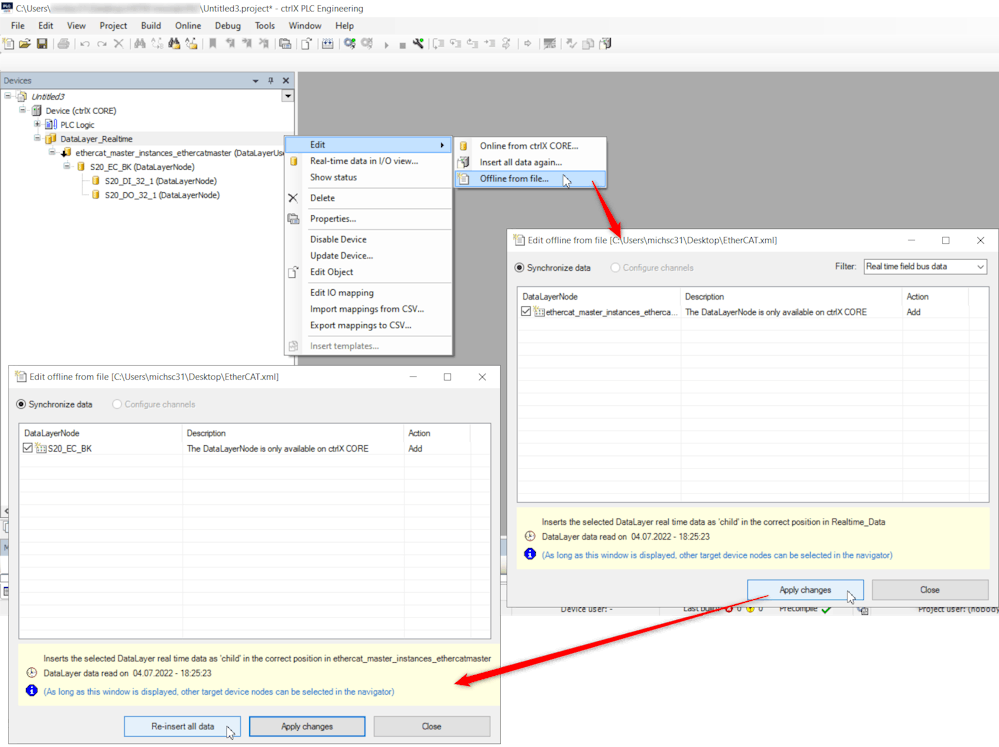The image size is (999, 747).
Task: Click the Find binoculars toolbar icon
Action: 140,44
